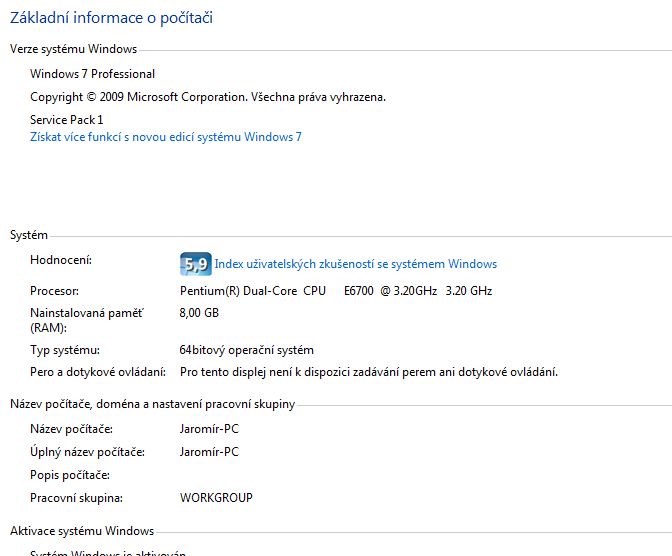Click the Nainstalovaná paměť (RAM): label
Screen dimensions: 672x556
[87, 320]
